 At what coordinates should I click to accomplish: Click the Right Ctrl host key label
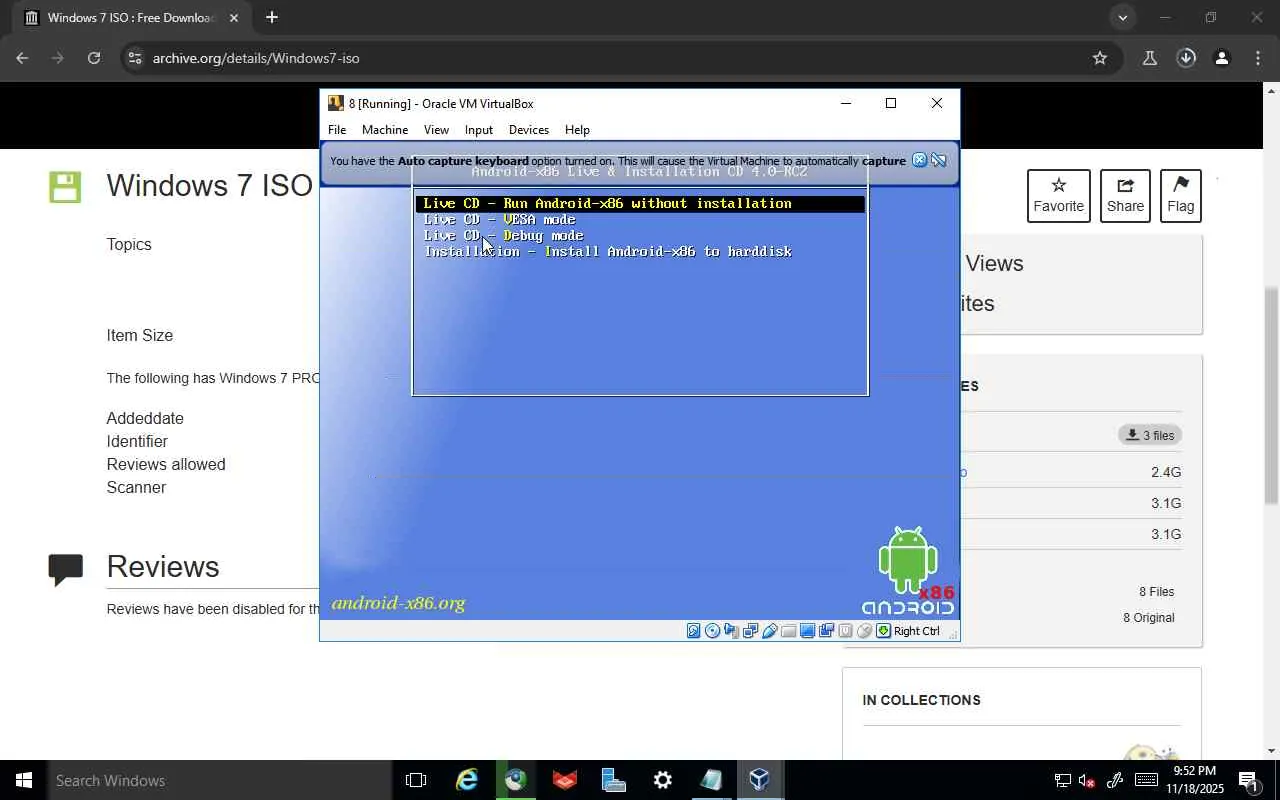[x=917, y=631]
